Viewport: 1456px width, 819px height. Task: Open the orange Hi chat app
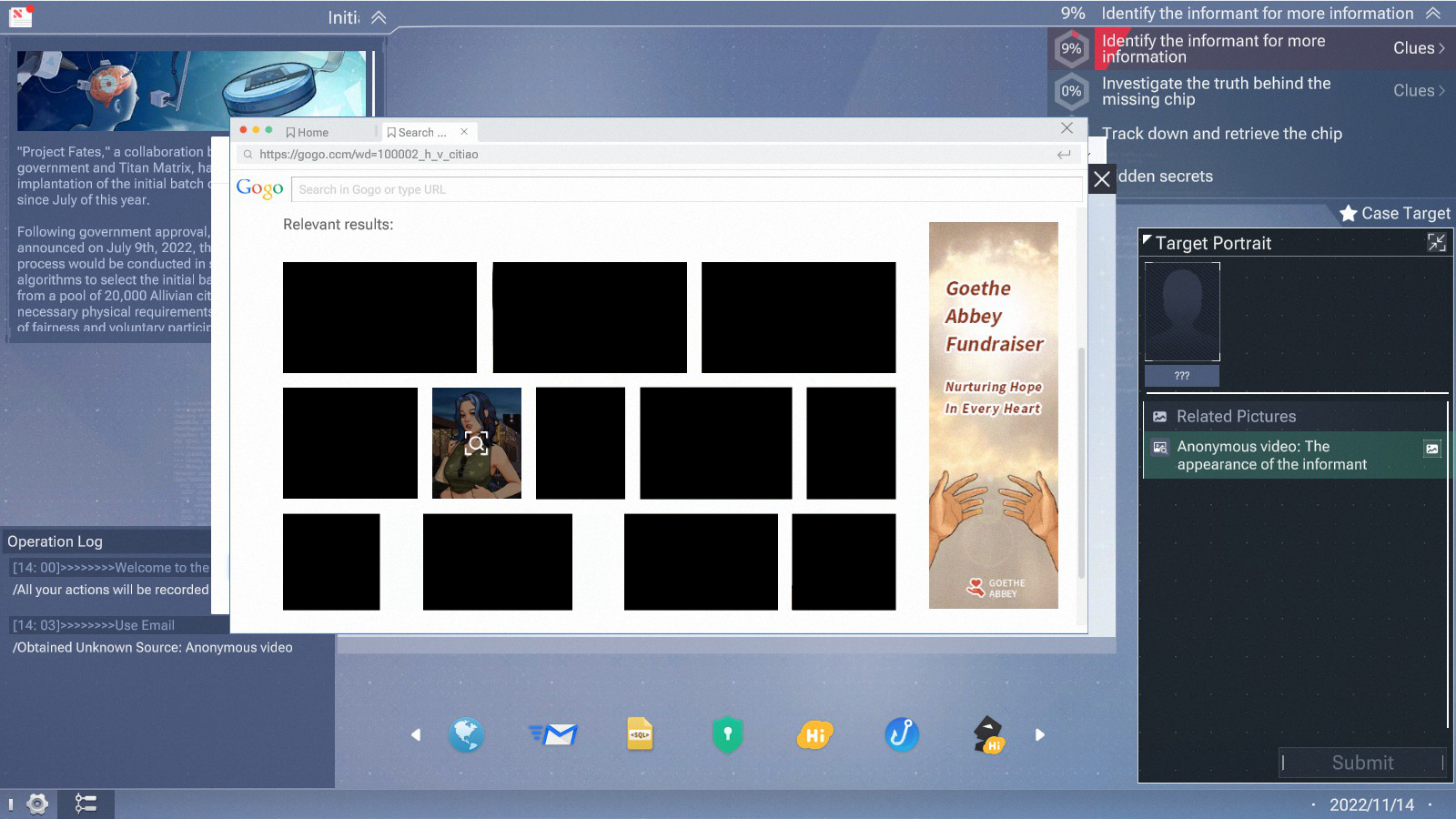click(814, 734)
